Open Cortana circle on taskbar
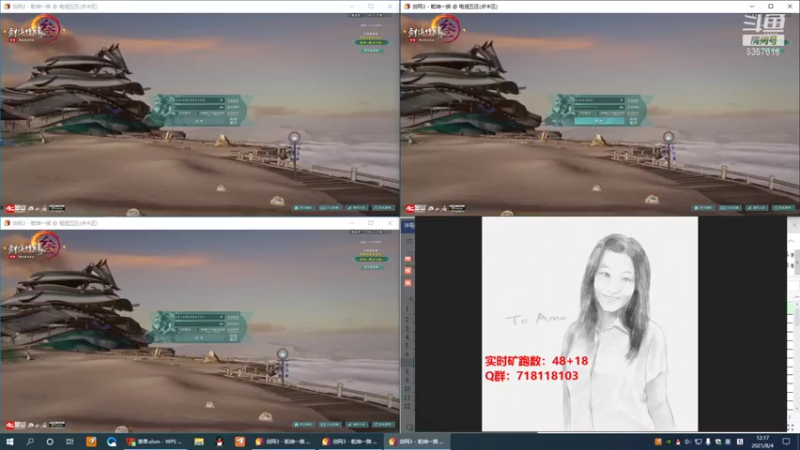800x450 pixels. 49,441
